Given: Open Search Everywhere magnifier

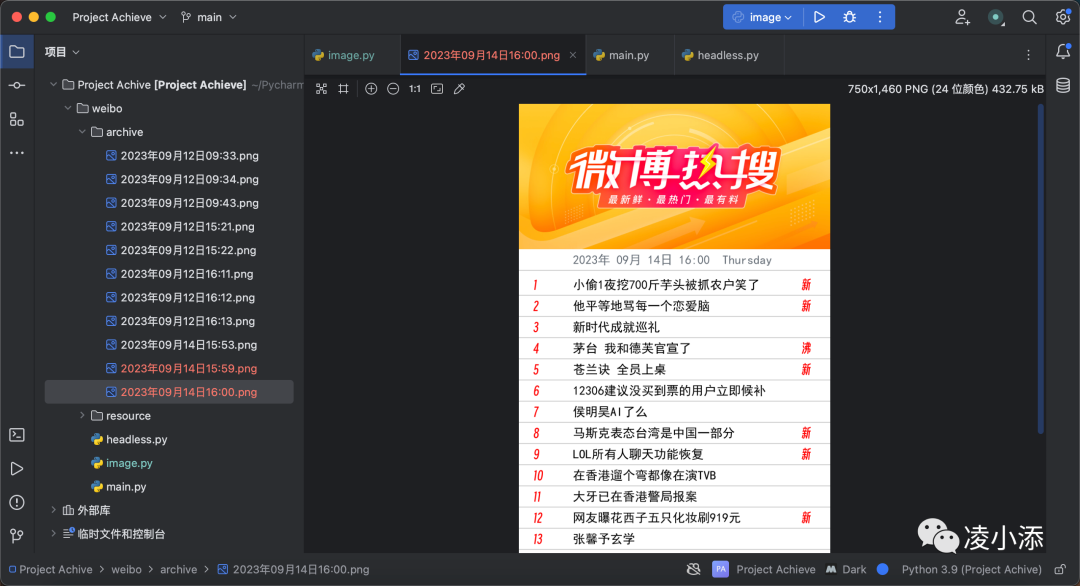Looking at the screenshot, I should (x=1029, y=17).
